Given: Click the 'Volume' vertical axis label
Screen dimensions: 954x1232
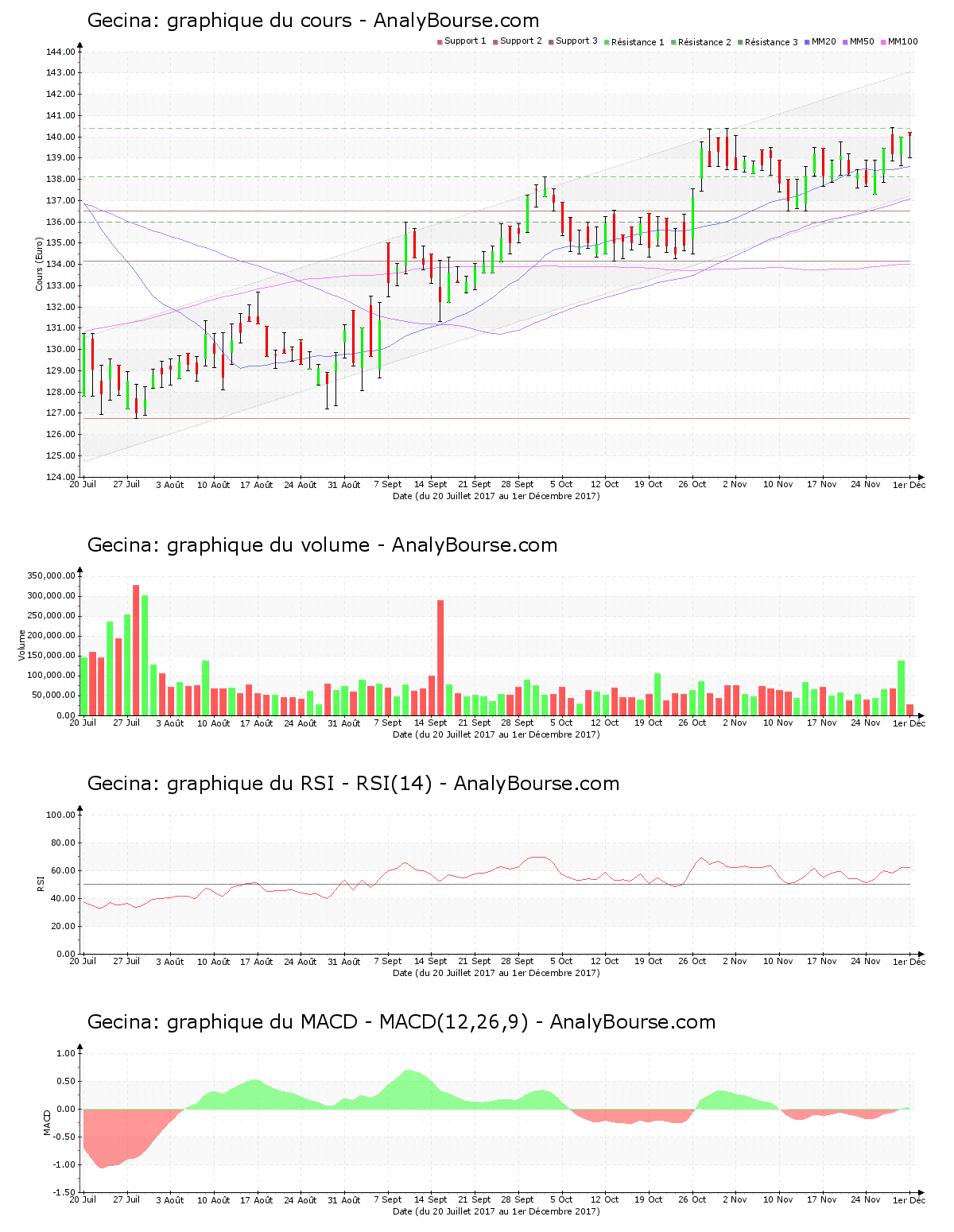Looking at the screenshot, I should pyautogui.click(x=21, y=645).
